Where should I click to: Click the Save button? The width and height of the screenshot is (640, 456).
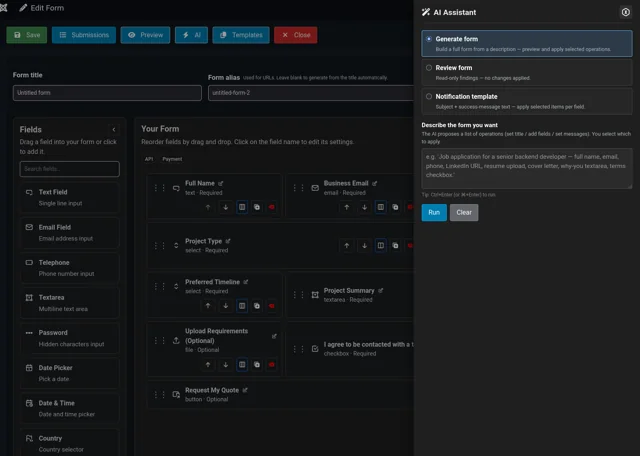27,35
